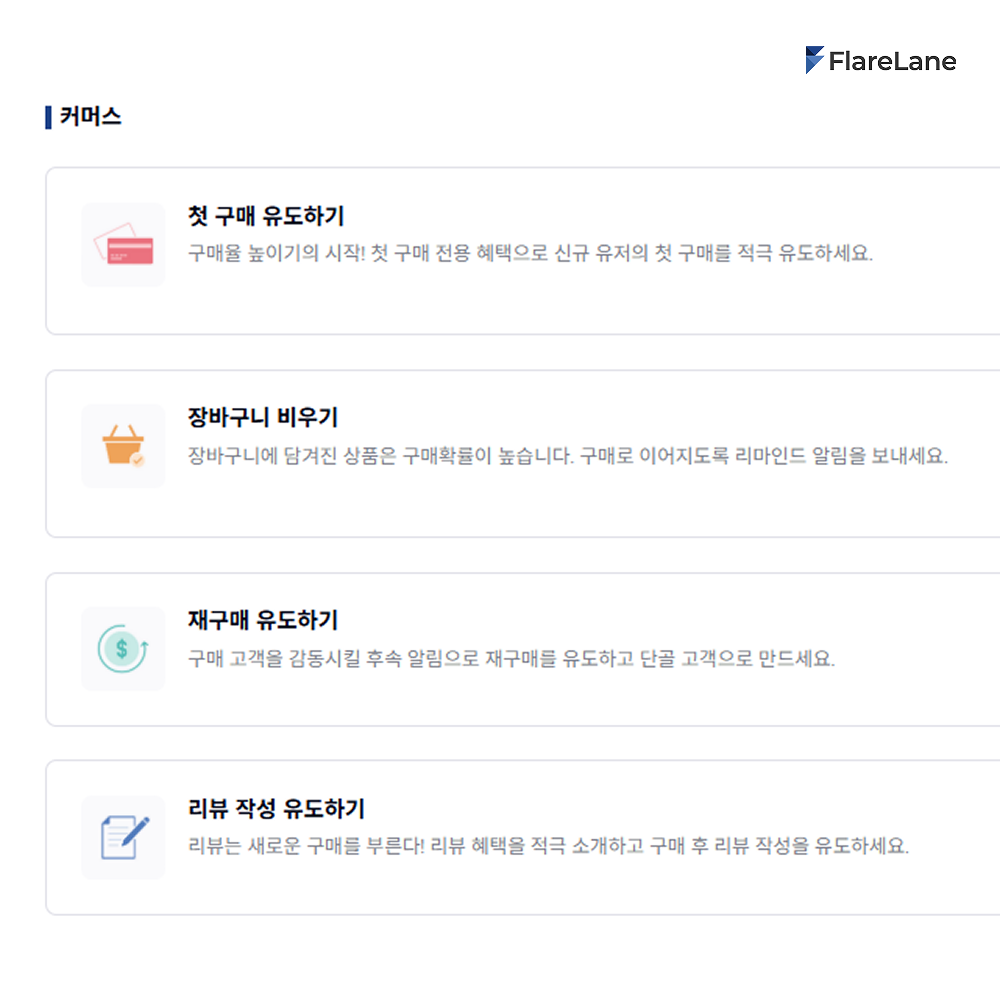This screenshot has height=1000, width=1000.
Task: Open the 리뷰 작성 유도하기 template card
Action: 523,837
